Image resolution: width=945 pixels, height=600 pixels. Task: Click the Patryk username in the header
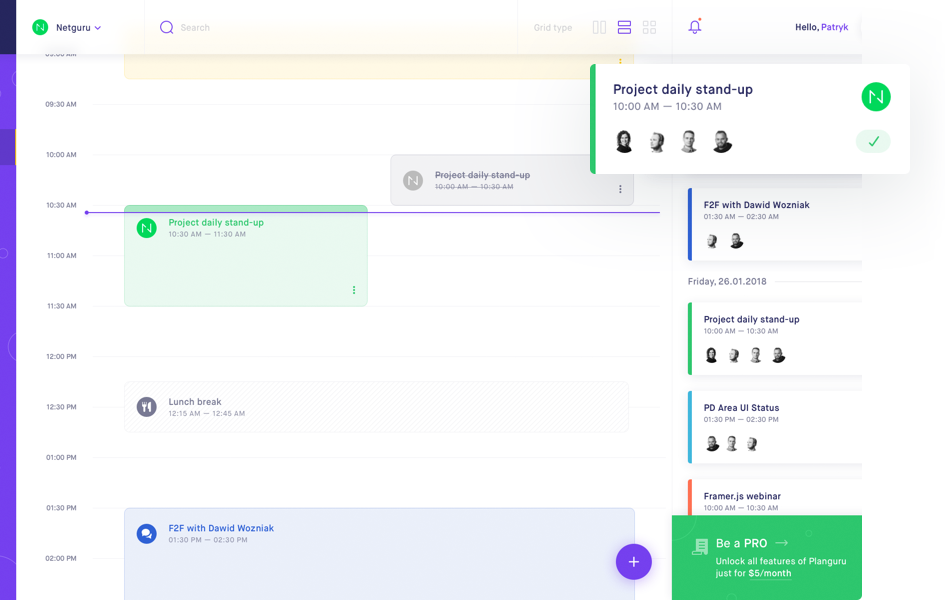pyautogui.click(x=834, y=28)
